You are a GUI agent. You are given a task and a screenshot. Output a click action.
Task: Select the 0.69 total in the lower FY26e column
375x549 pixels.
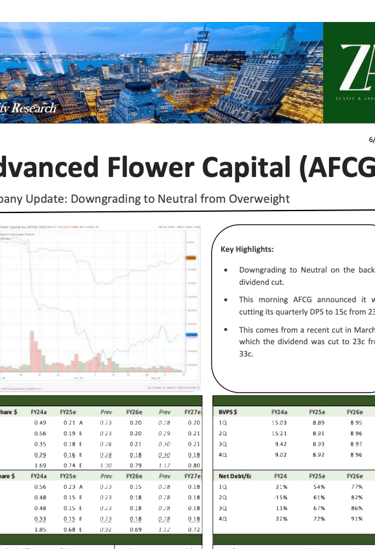pyautogui.click(x=136, y=530)
